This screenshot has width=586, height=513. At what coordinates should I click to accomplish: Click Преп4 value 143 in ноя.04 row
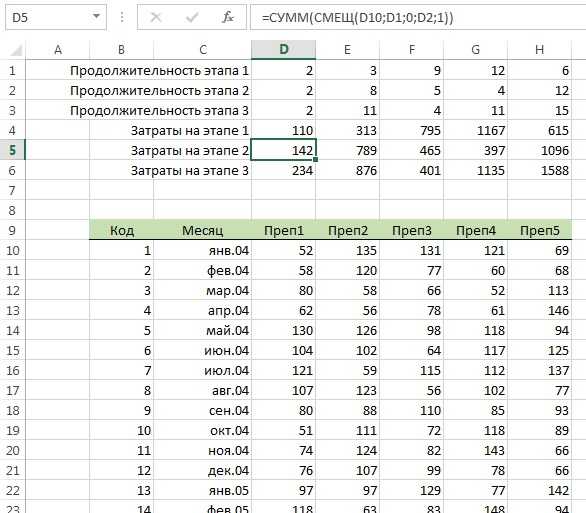click(x=475, y=450)
